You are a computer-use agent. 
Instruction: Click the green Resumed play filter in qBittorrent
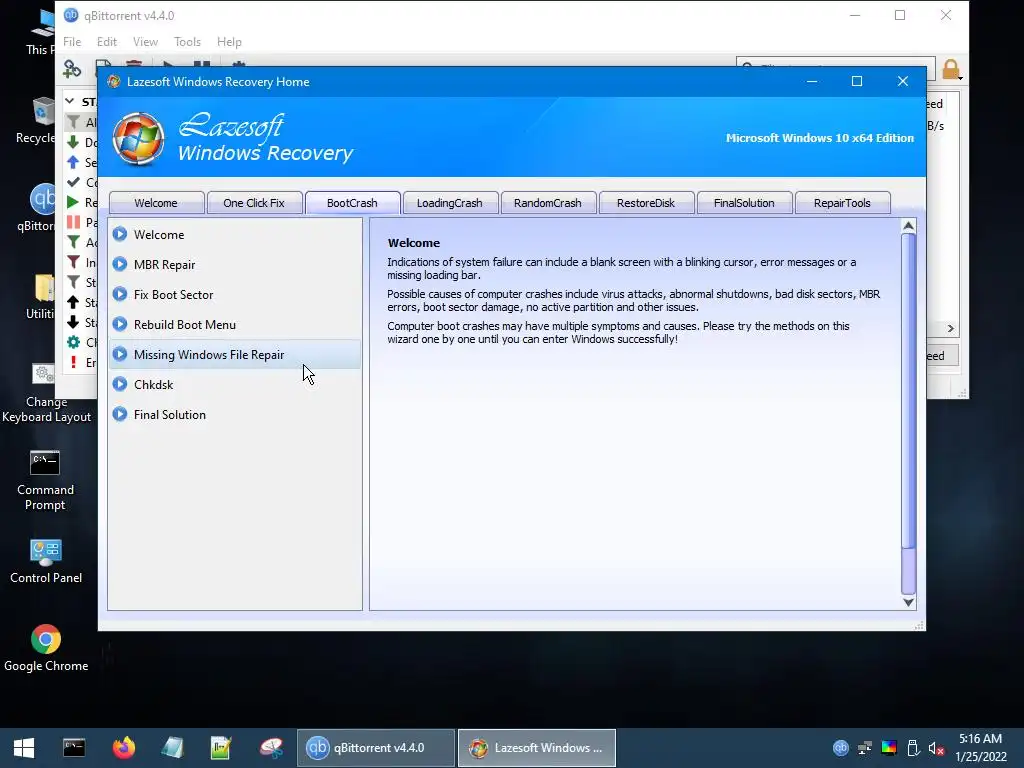pos(73,202)
